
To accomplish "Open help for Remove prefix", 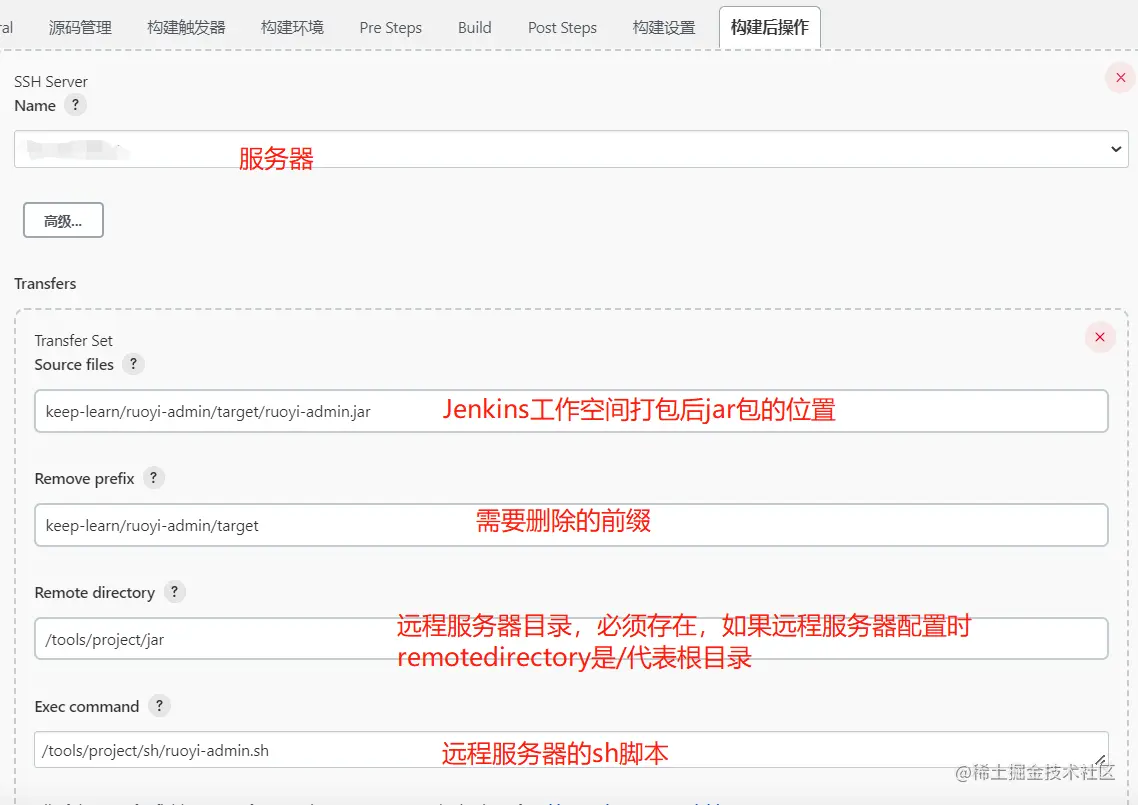I will click(154, 478).
